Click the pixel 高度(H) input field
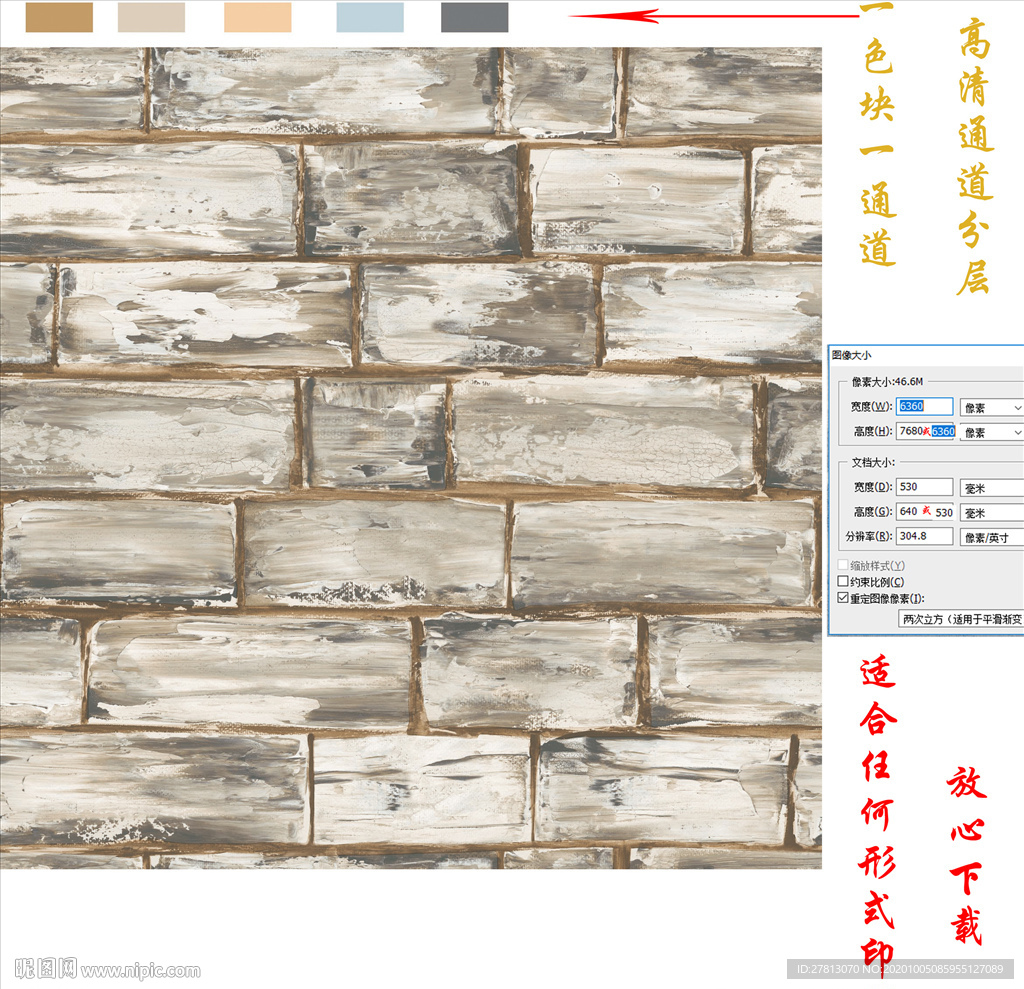Screen dimensions: 1024x989 pos(925,432)
